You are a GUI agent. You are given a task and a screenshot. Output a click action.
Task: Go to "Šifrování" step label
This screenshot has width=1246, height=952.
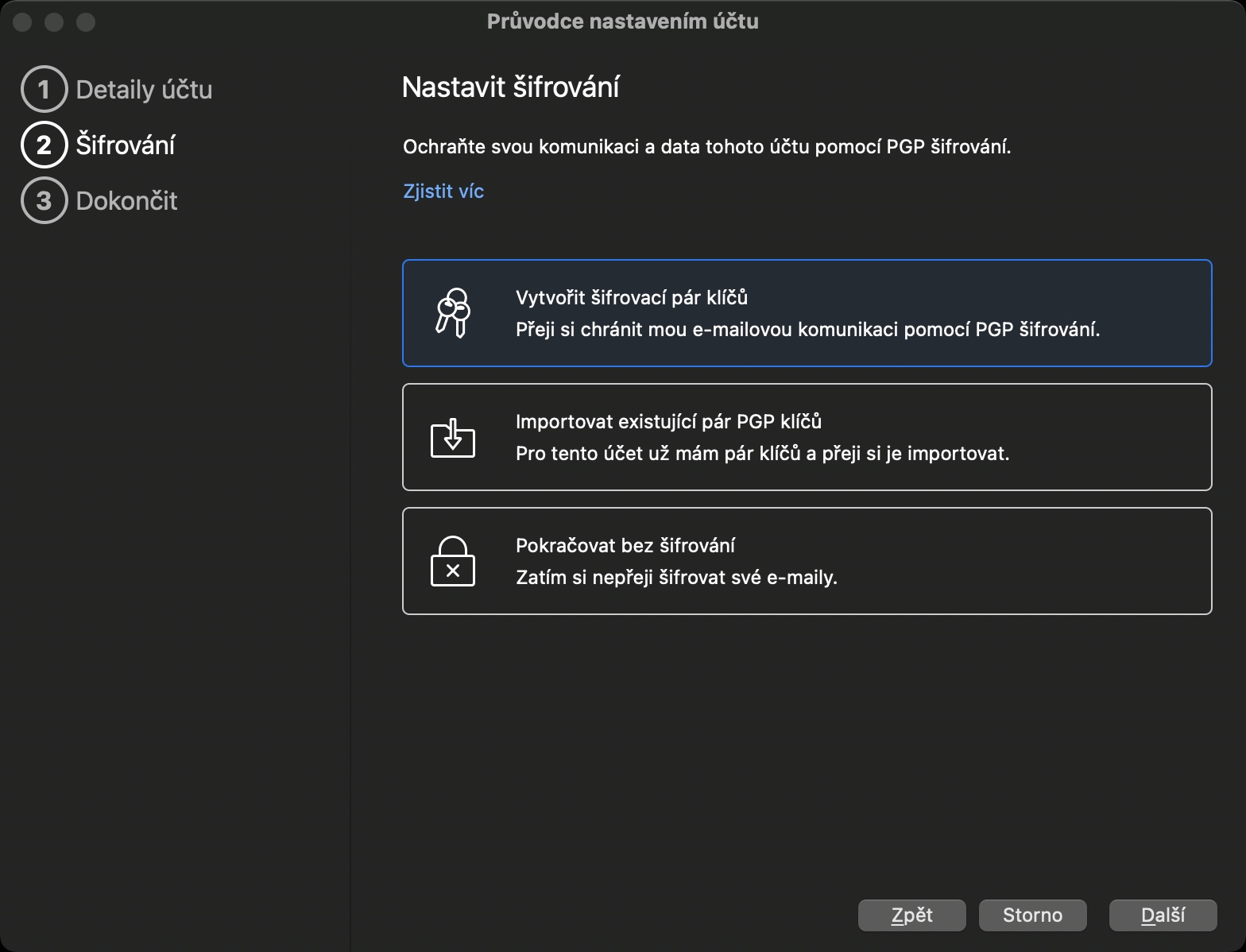coord(126,145)
